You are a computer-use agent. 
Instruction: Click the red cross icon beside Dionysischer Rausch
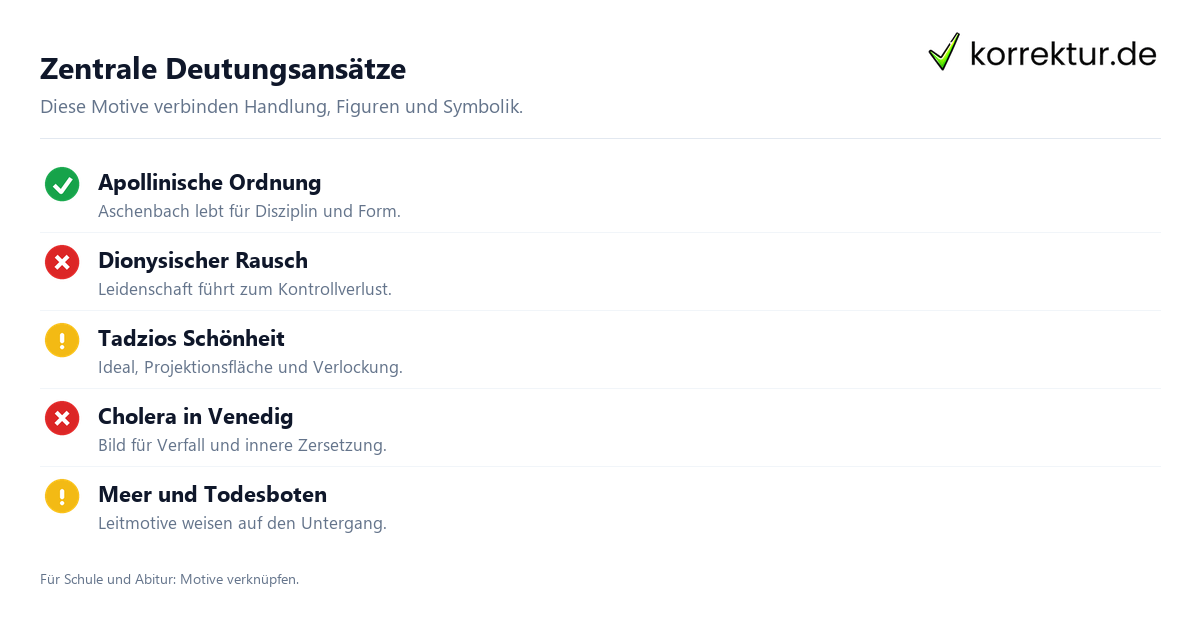62,262
